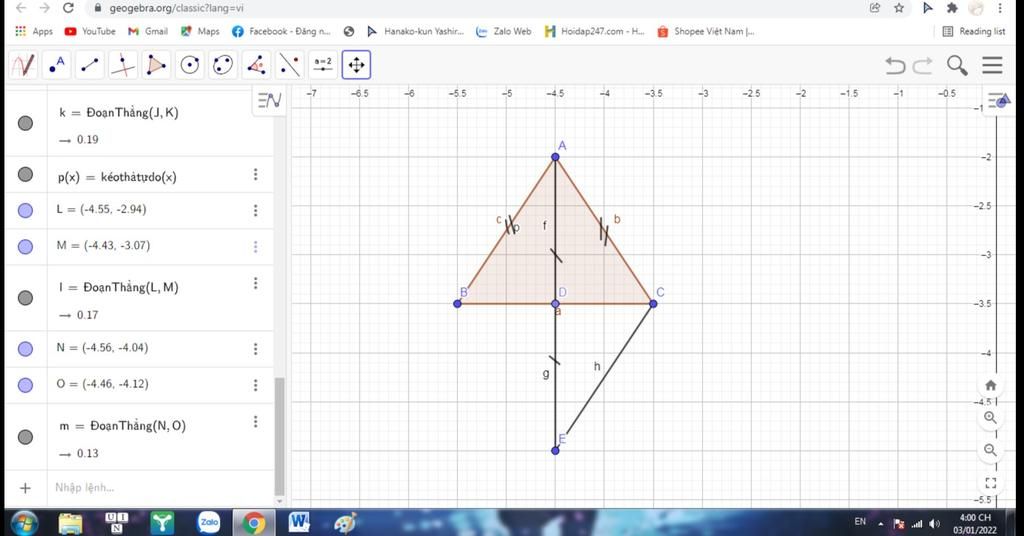Select the Perpendicular Line tool
The image size is (1024, 536).
(123, 65)
